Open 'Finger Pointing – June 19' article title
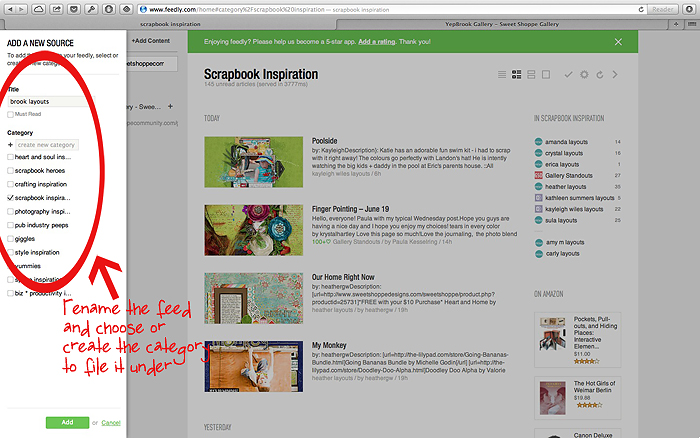700x438 pixels. click(x=350, y=209)
